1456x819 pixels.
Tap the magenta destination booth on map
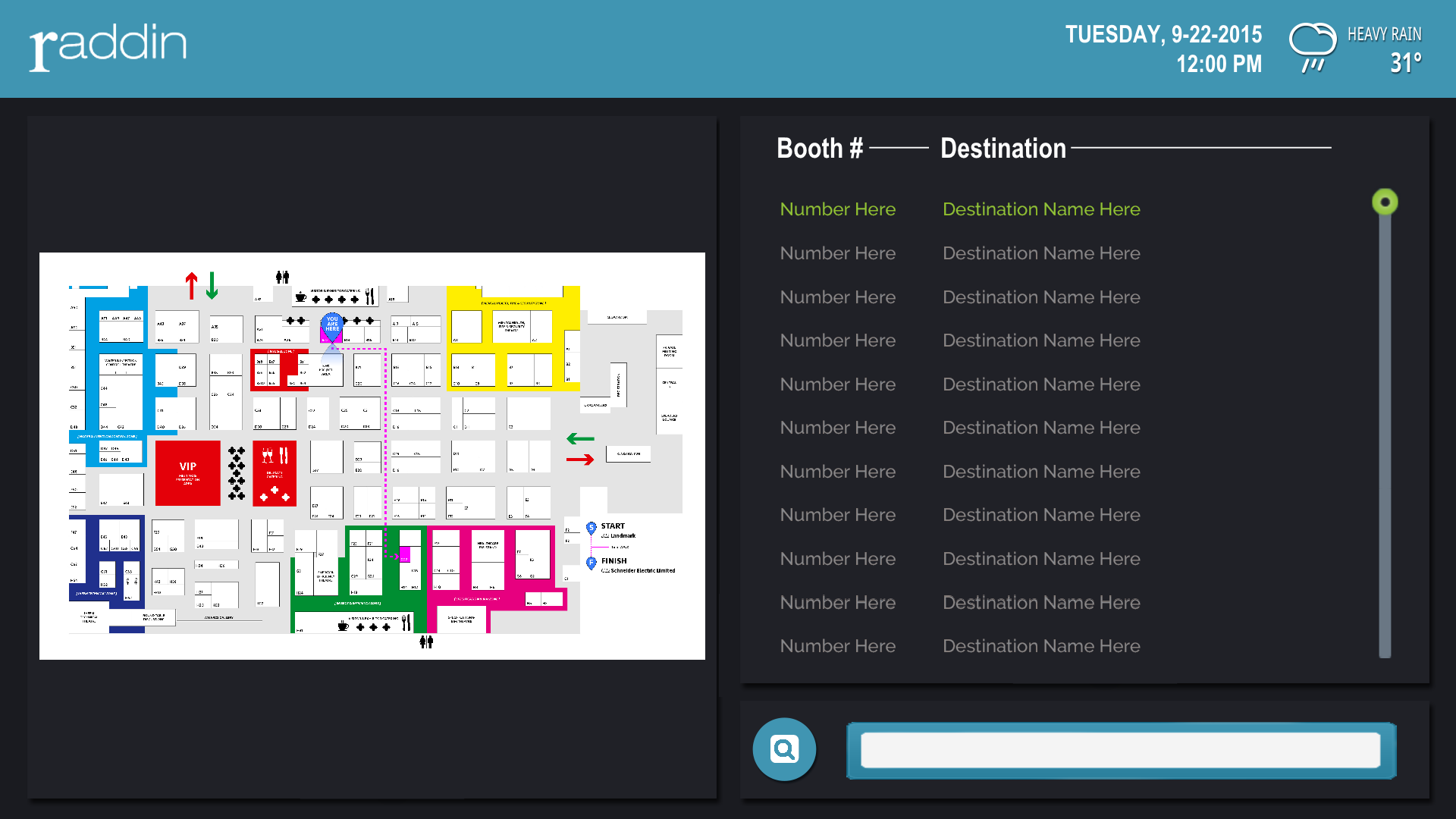click(x=404, y=554)
